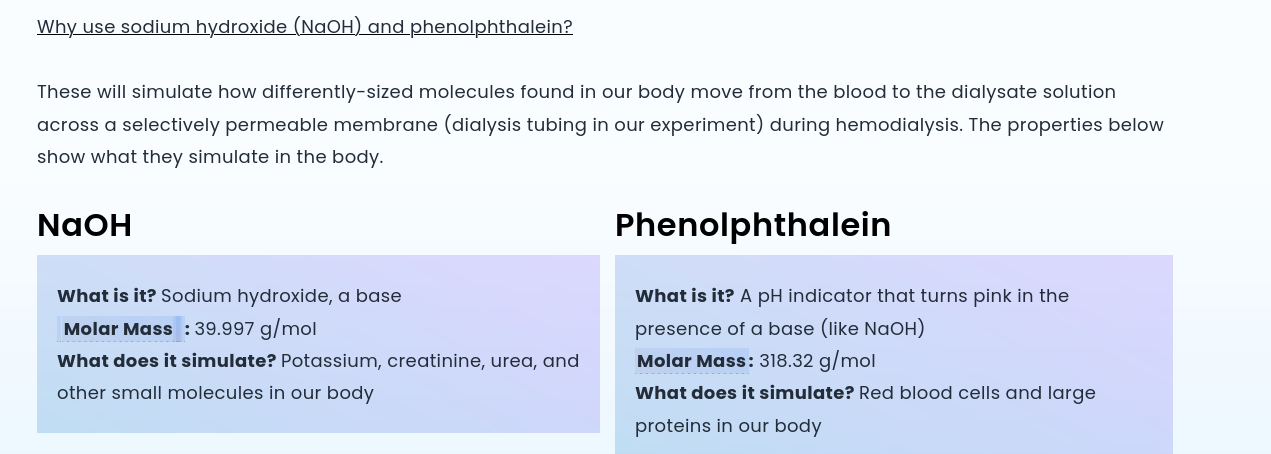
Task: Click "proteins in our body" line
Action: click(x=728, y=426)
